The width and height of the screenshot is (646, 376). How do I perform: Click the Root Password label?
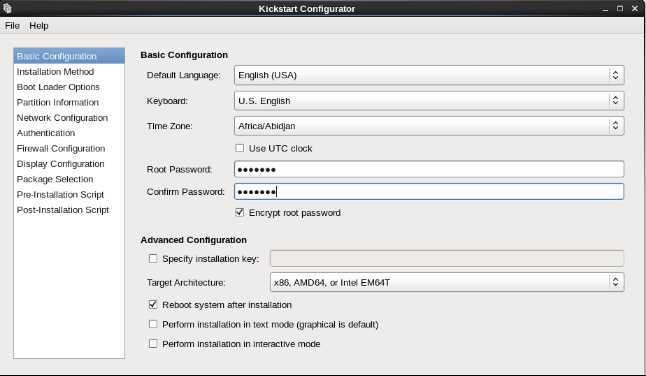[179, 170]
